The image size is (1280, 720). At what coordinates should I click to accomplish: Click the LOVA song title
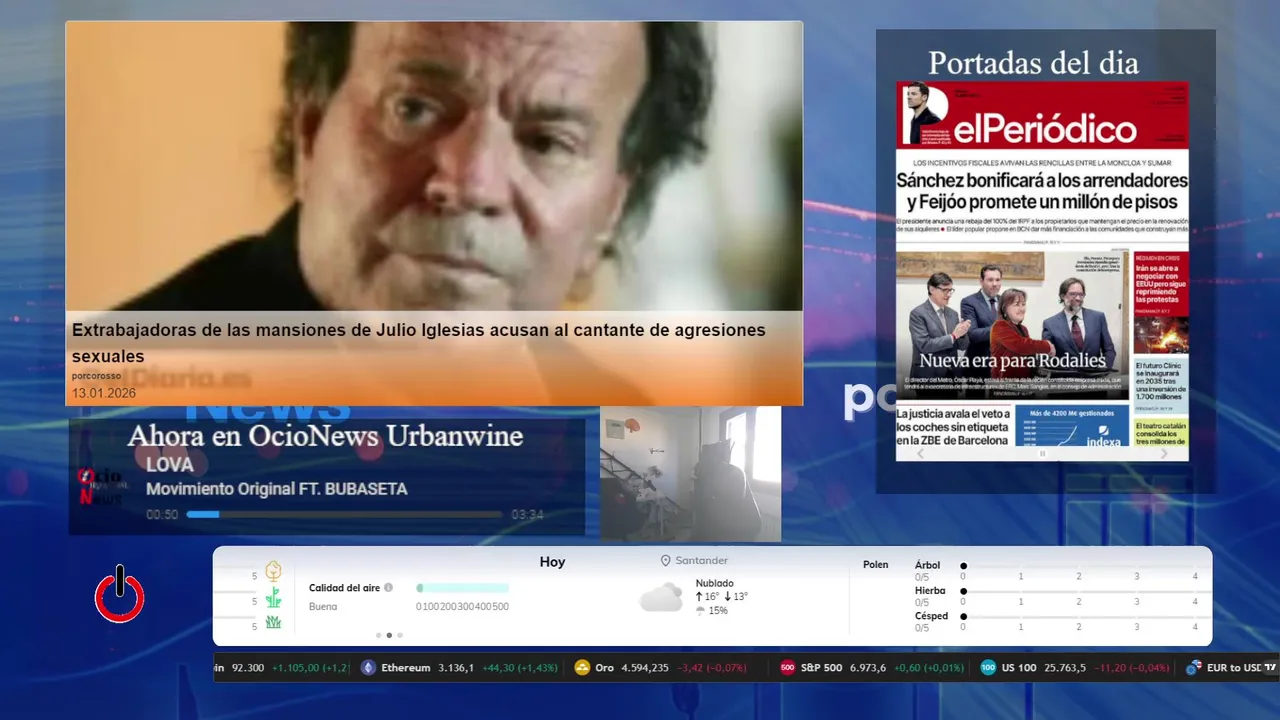point(170,465)
